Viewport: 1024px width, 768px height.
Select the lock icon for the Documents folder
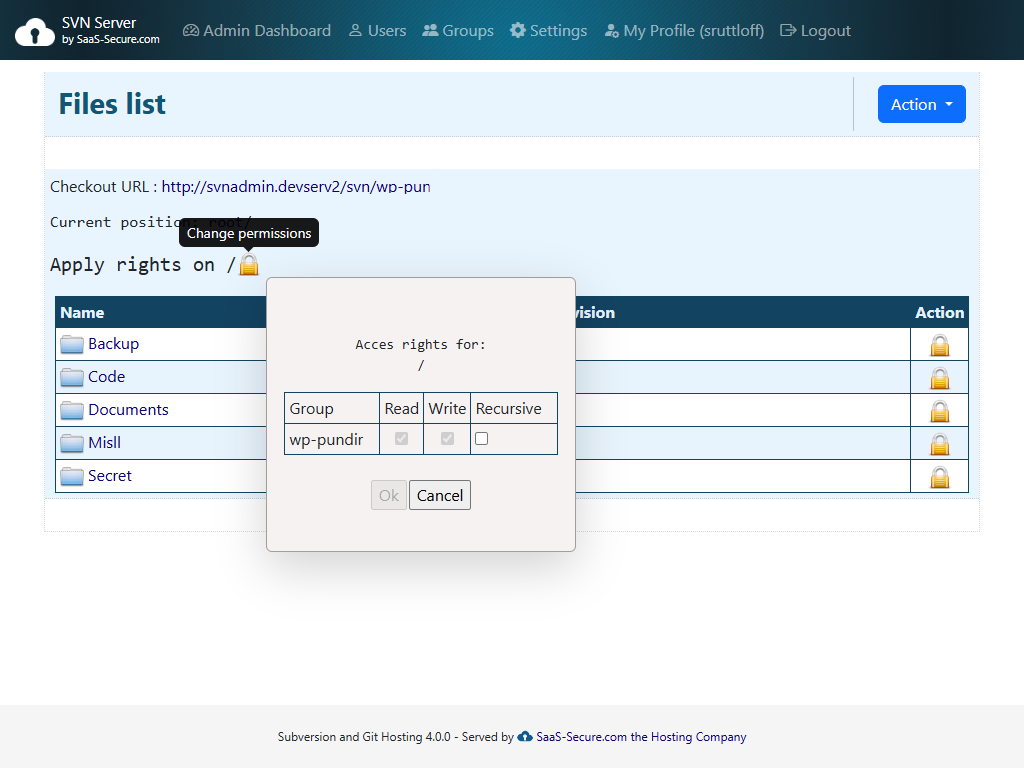[939, 411]
